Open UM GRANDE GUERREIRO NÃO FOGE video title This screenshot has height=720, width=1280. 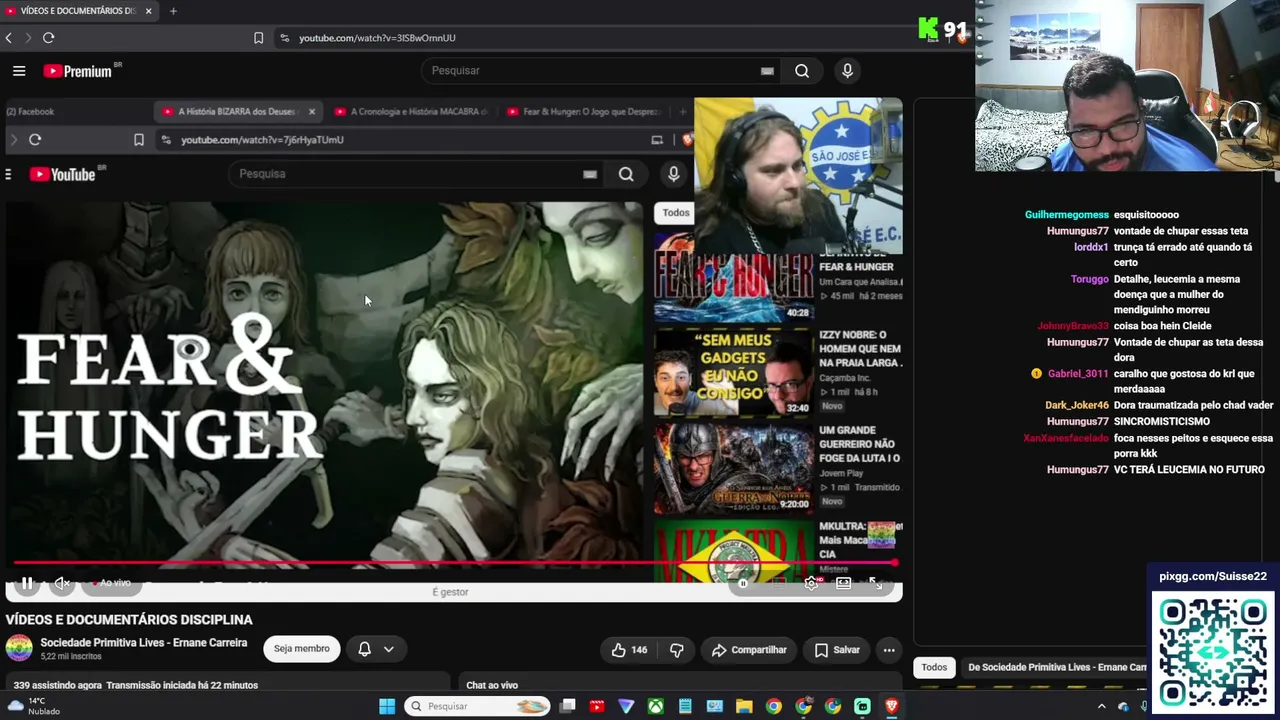pyautogui.click(x=860, y=444)
